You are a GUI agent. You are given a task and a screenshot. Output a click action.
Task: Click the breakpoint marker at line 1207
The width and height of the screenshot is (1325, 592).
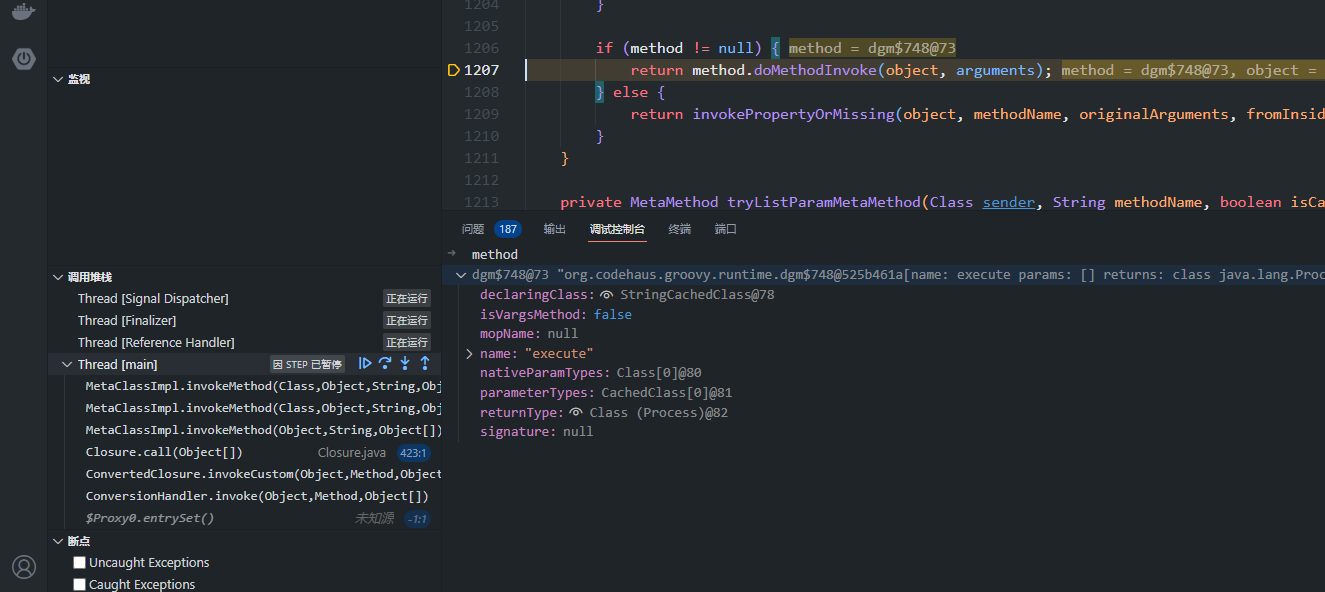point(453,70)
